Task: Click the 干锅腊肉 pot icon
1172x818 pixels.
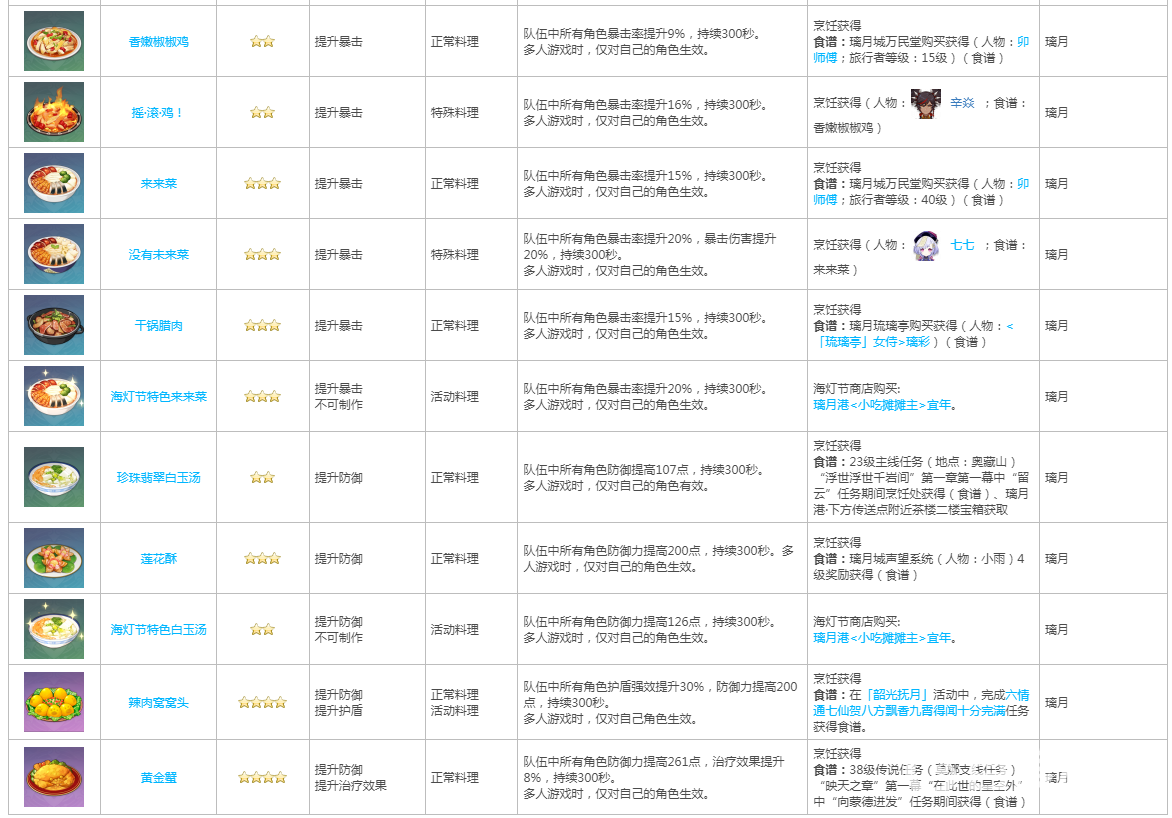Action: pyautogui.click(x=54, y=325)
